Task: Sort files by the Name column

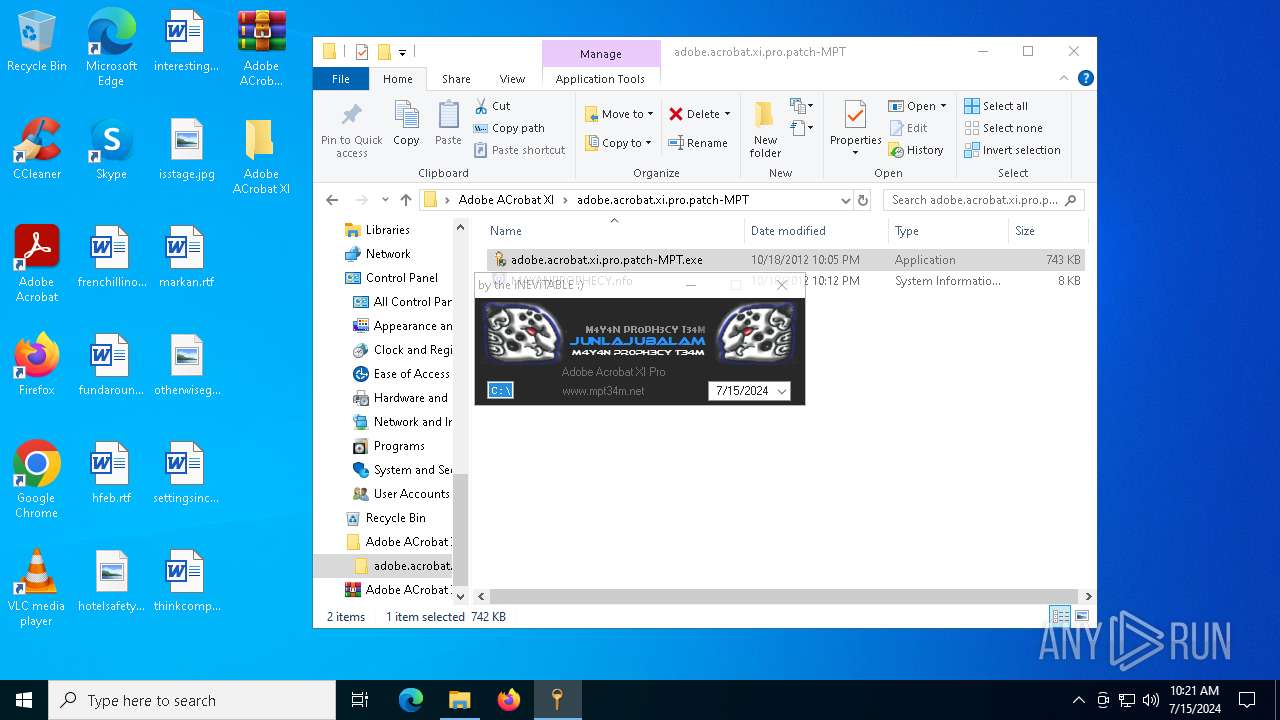Action: tap(614, 231)
